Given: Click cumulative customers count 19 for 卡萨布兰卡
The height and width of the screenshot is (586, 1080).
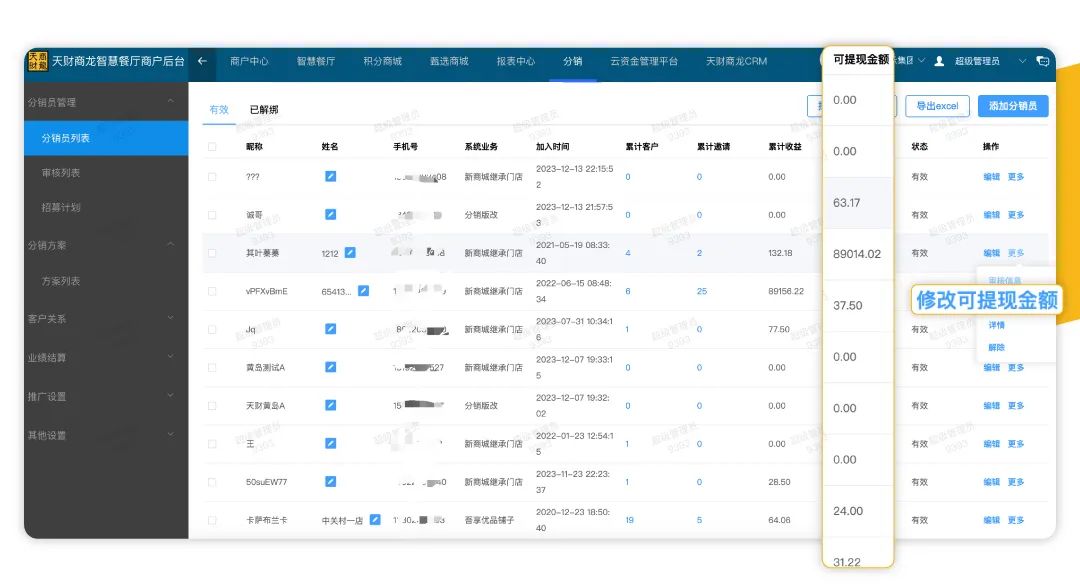Looking at the screenshot, I should coord(630,520).
